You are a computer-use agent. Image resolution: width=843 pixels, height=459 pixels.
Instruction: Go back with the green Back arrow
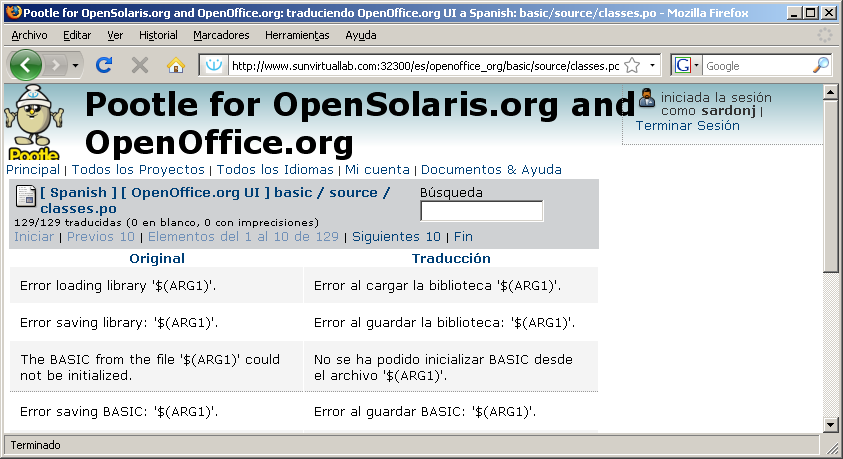tap(25, 66)
